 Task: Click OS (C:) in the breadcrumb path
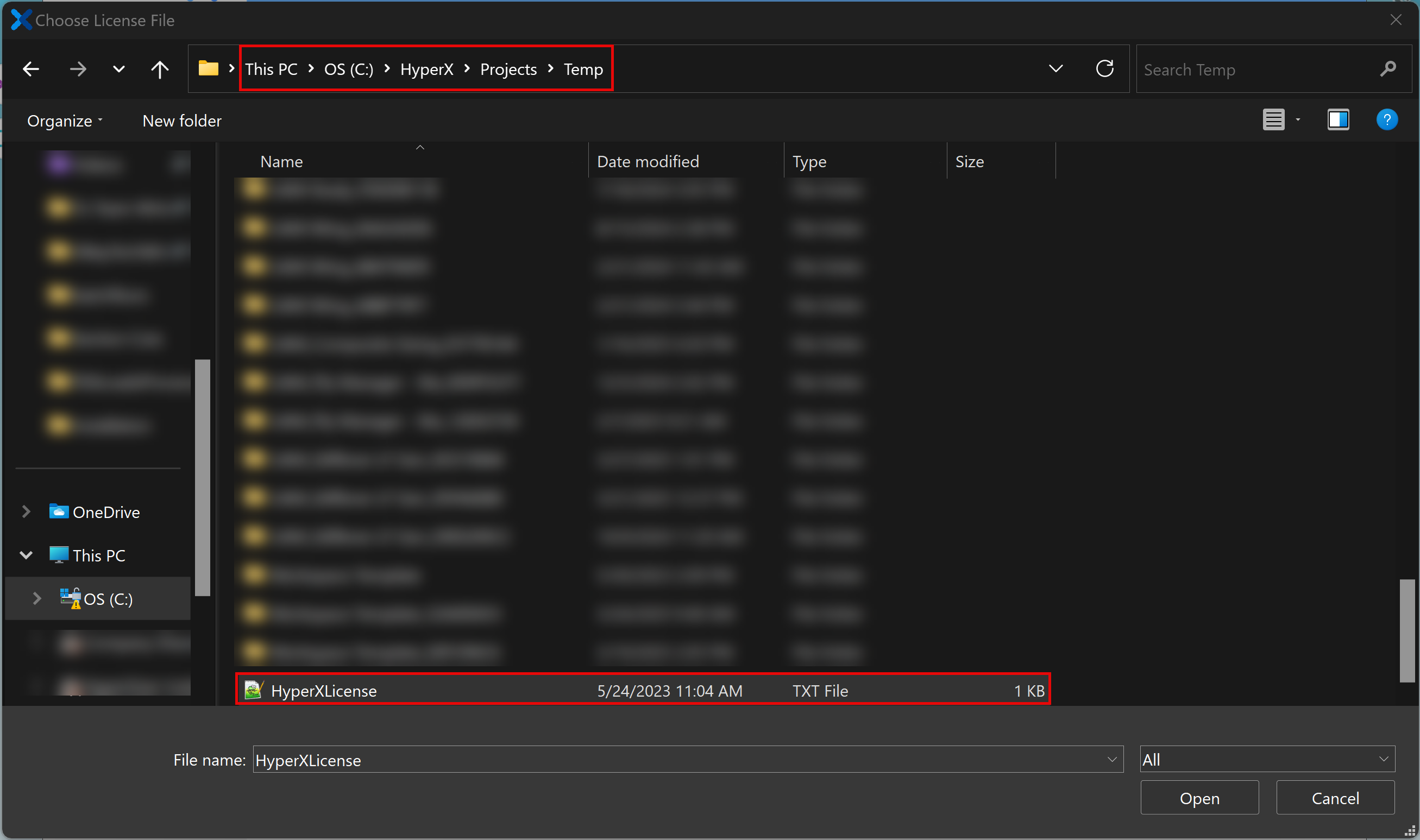349,69
